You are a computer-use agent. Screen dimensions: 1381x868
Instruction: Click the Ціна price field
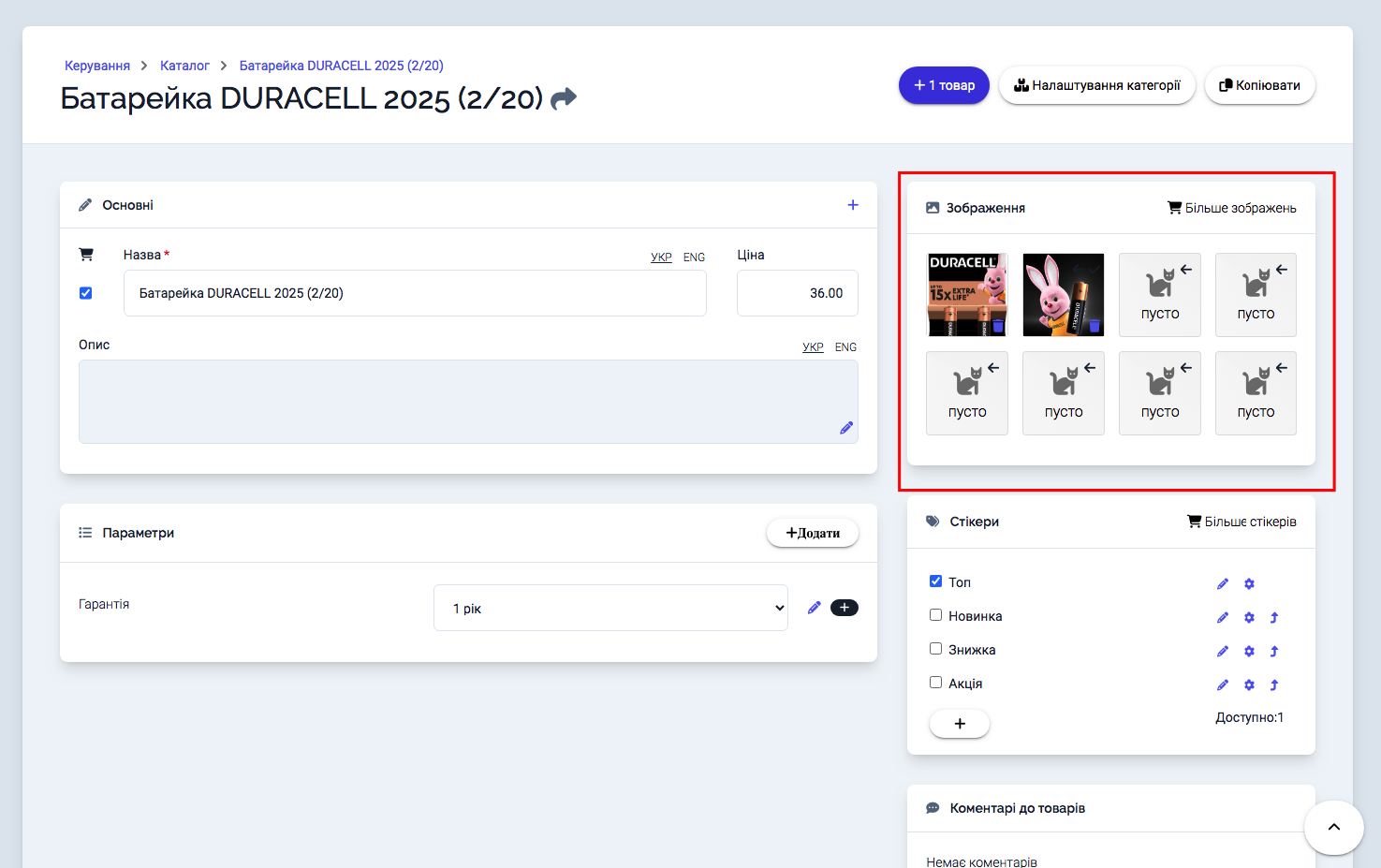point(798,293)
